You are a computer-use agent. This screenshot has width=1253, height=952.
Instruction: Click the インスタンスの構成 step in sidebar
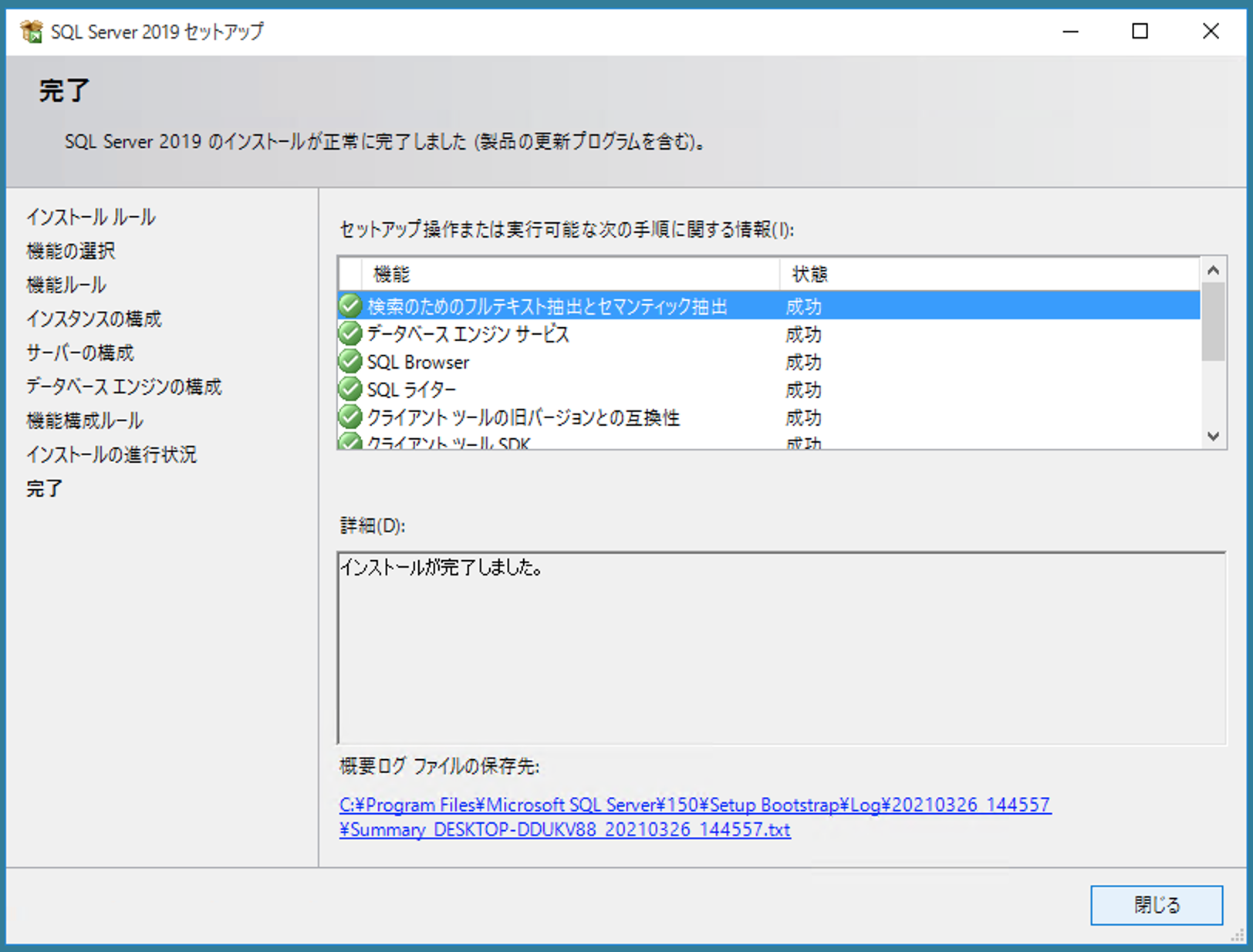[x=94, y=319]
